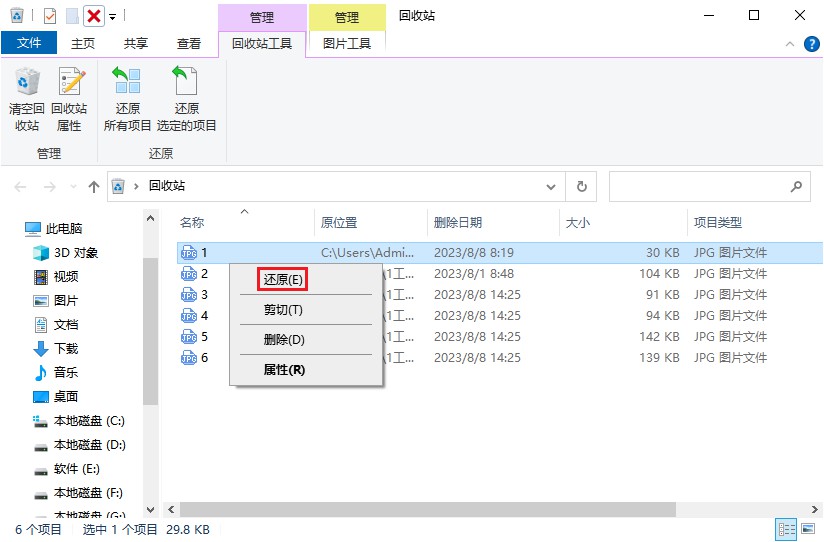Open 音乐 folder in the navigation pane

[x=56, y=373]
